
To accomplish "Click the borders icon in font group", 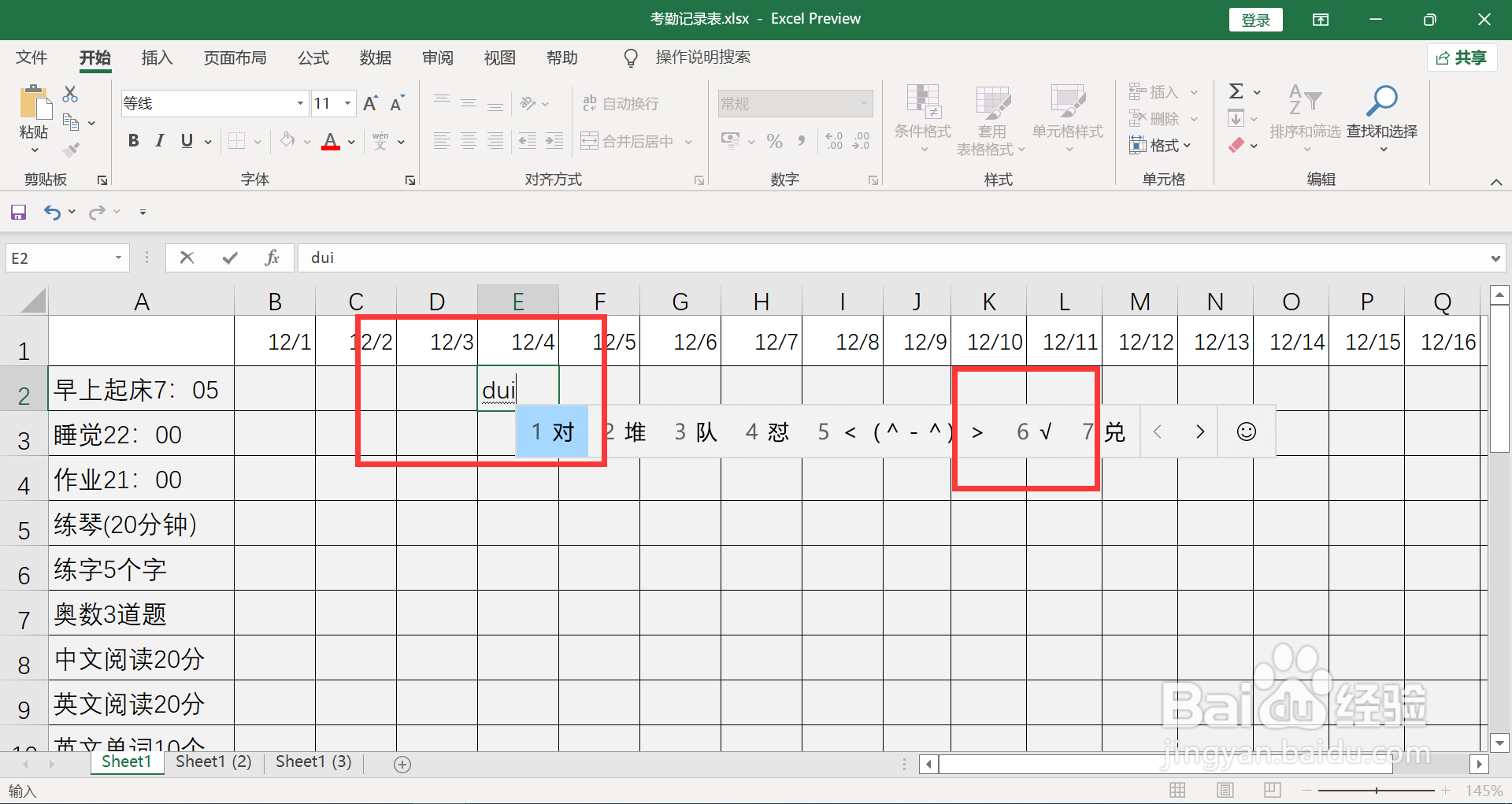I will 236,141.
